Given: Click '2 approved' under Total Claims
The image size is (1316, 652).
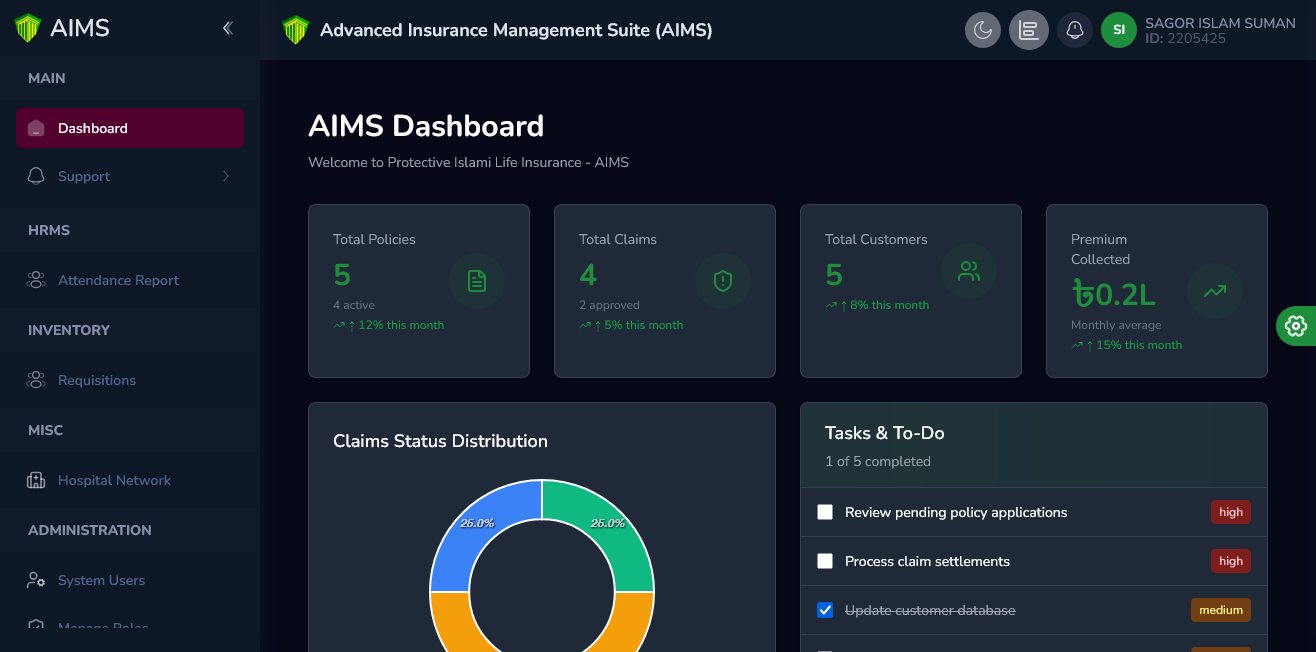Looking at the screenshot, I should click(x=609, y=305).
